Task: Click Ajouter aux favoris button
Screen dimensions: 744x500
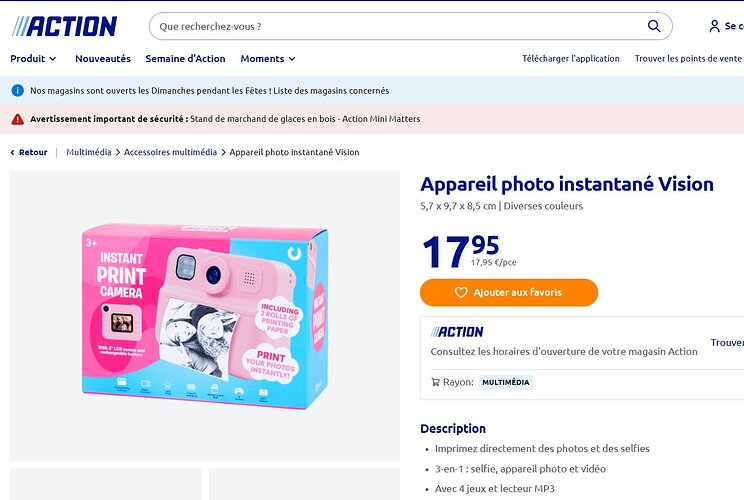Action: [x=509, y=293]
